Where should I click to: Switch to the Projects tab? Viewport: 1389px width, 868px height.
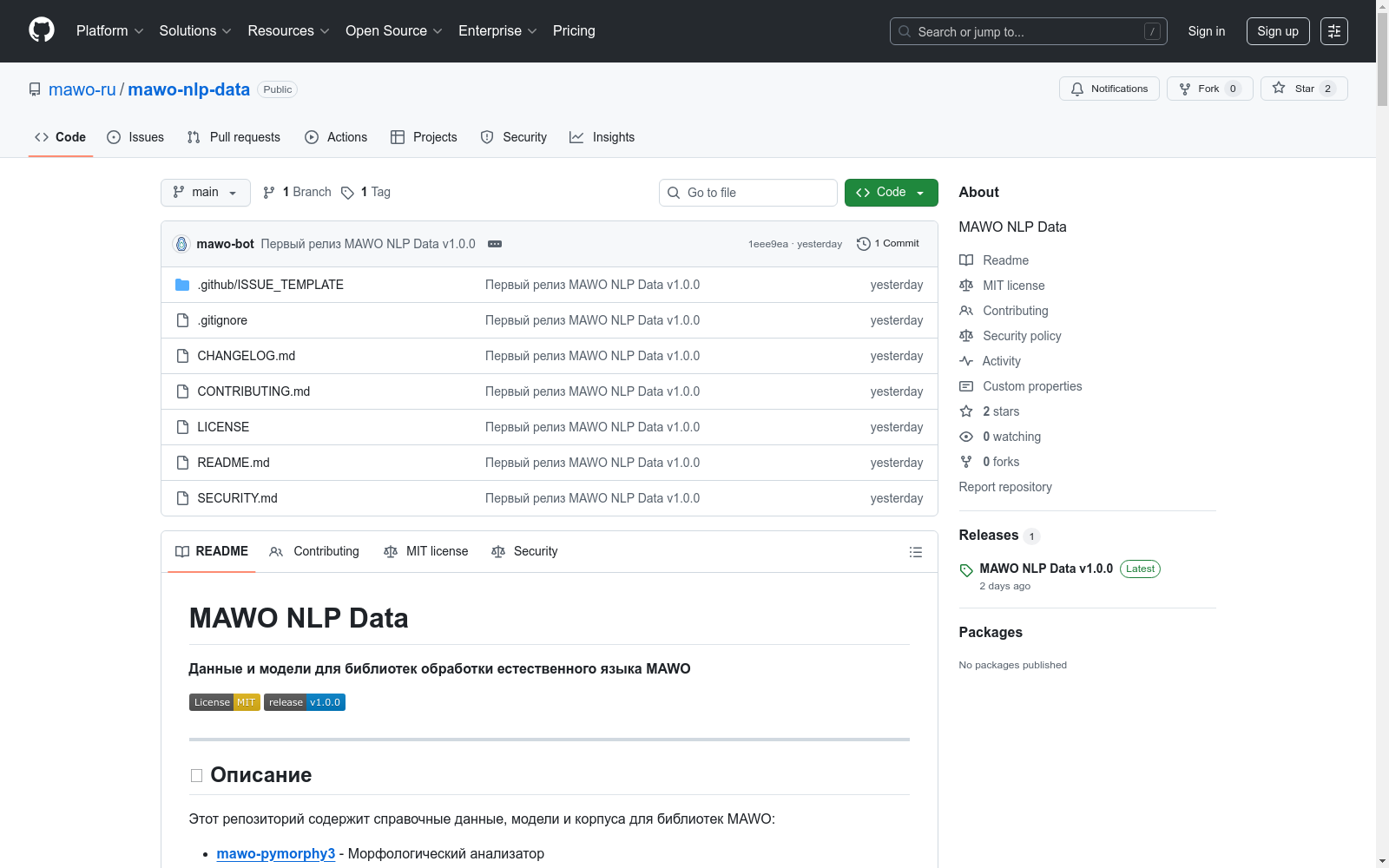[x=424, y=137]
